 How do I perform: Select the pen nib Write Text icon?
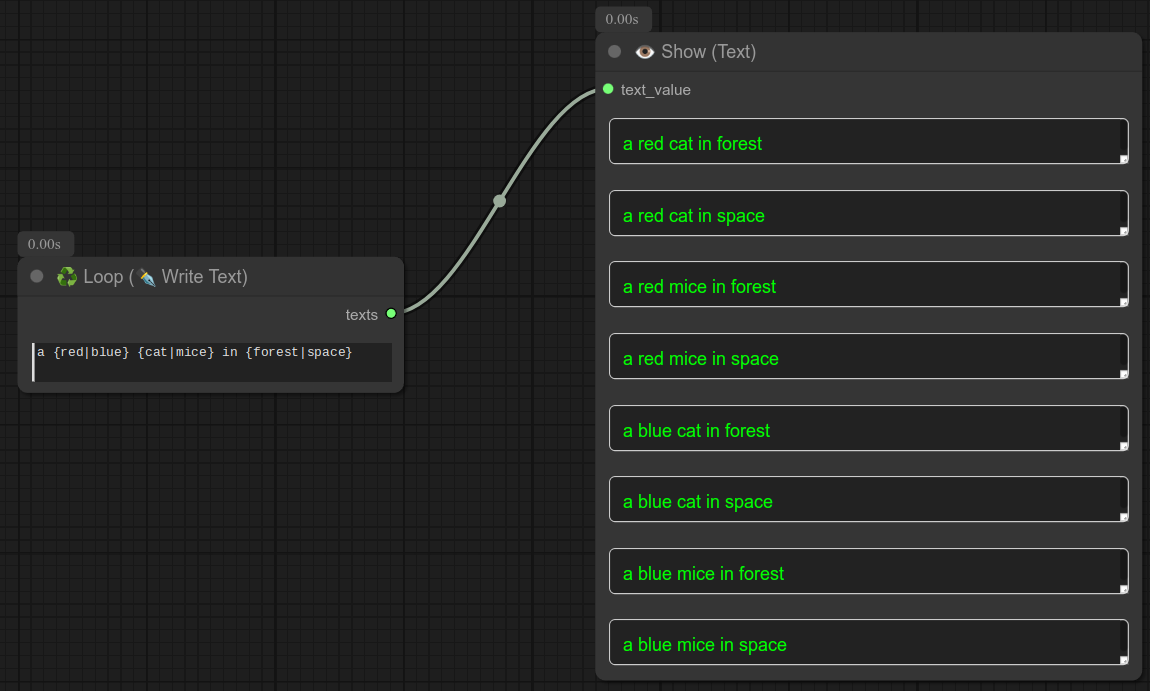click(x=146, y=277)
